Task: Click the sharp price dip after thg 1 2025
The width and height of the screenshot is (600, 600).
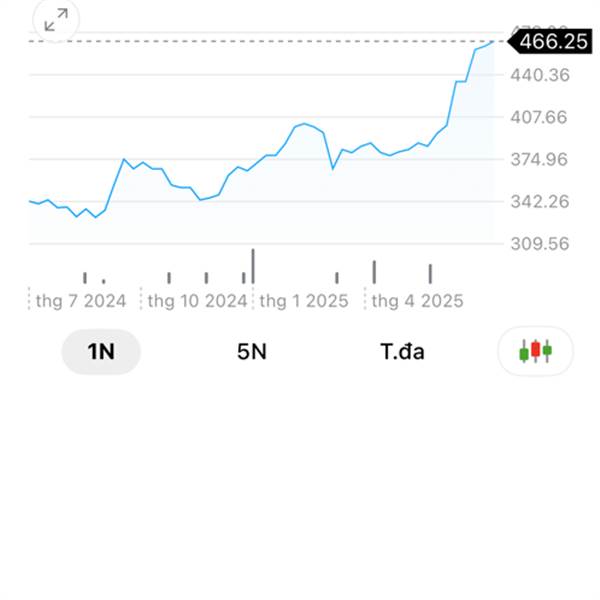Action: tap(333, 168)
